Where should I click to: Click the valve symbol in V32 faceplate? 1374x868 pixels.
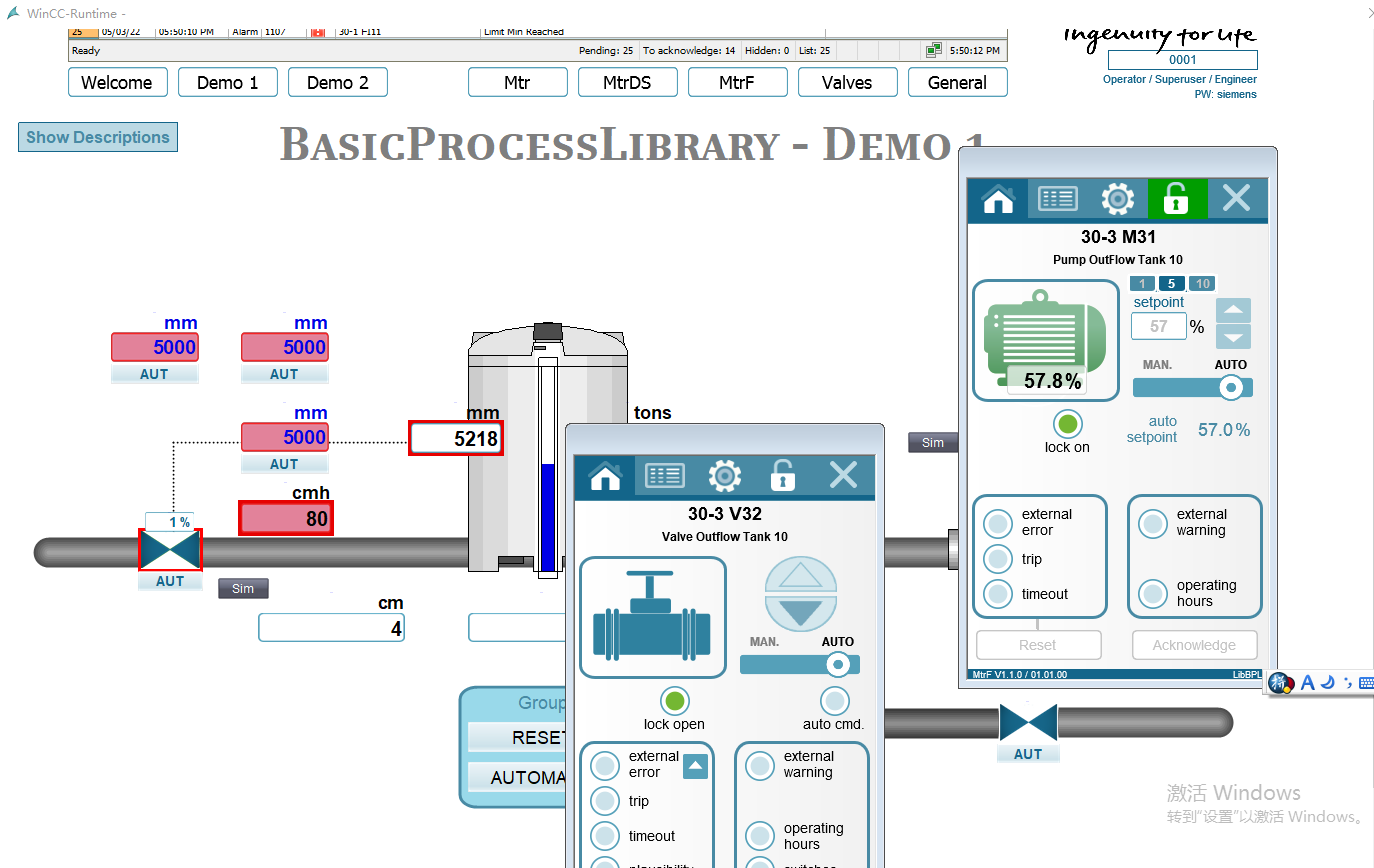coord(652,618)
